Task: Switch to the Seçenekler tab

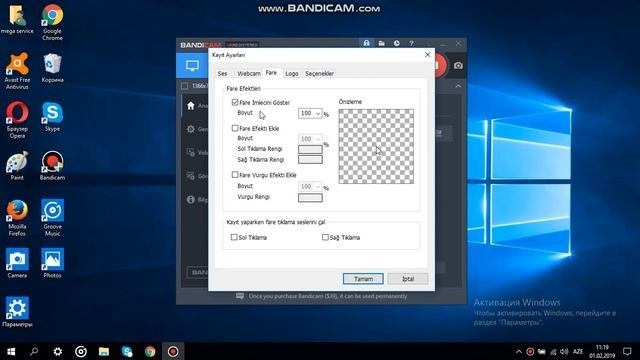Action: 320,73
